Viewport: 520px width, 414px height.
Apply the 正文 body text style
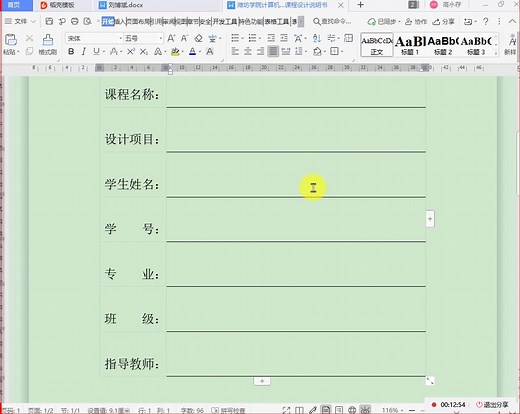point(377,45)
